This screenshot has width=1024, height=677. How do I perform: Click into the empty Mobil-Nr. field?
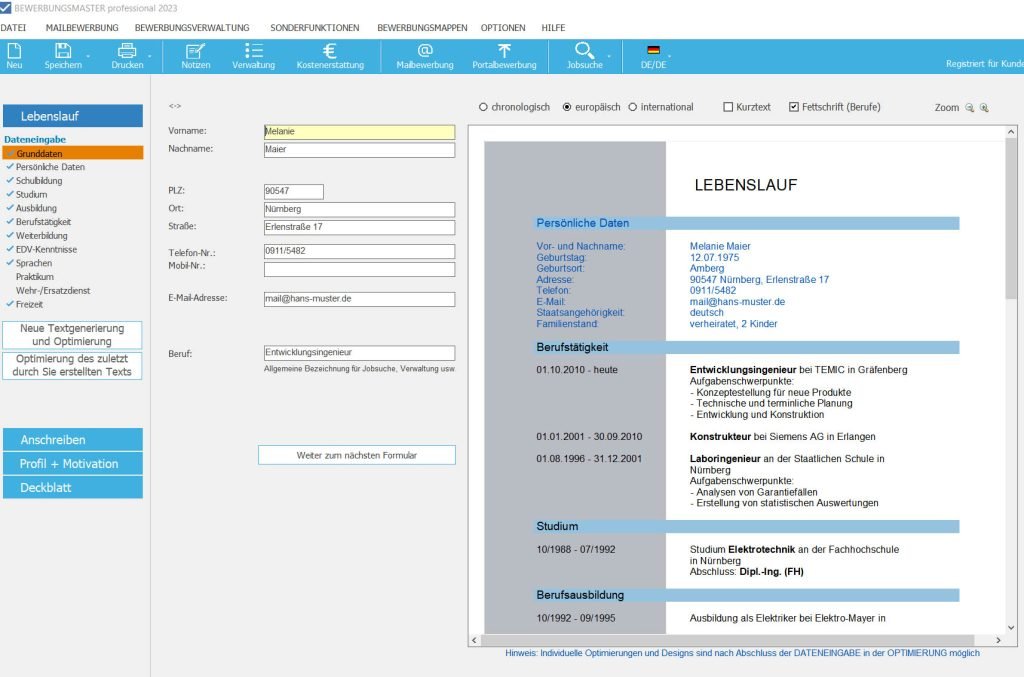pyautogui.click(x=359, y=269)
